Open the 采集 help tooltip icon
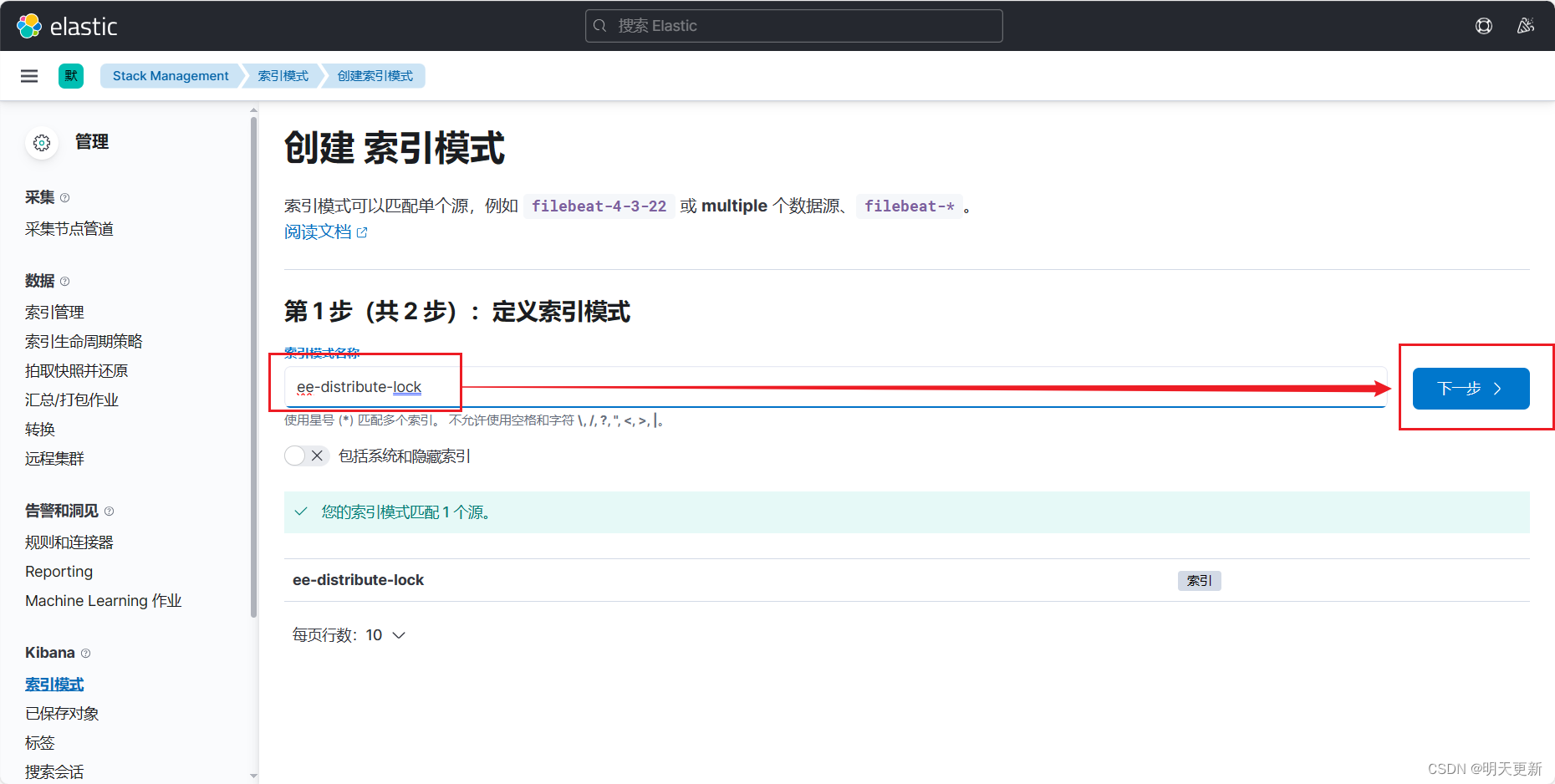This screenshot has height=784, width=1555. click(64, 197)
